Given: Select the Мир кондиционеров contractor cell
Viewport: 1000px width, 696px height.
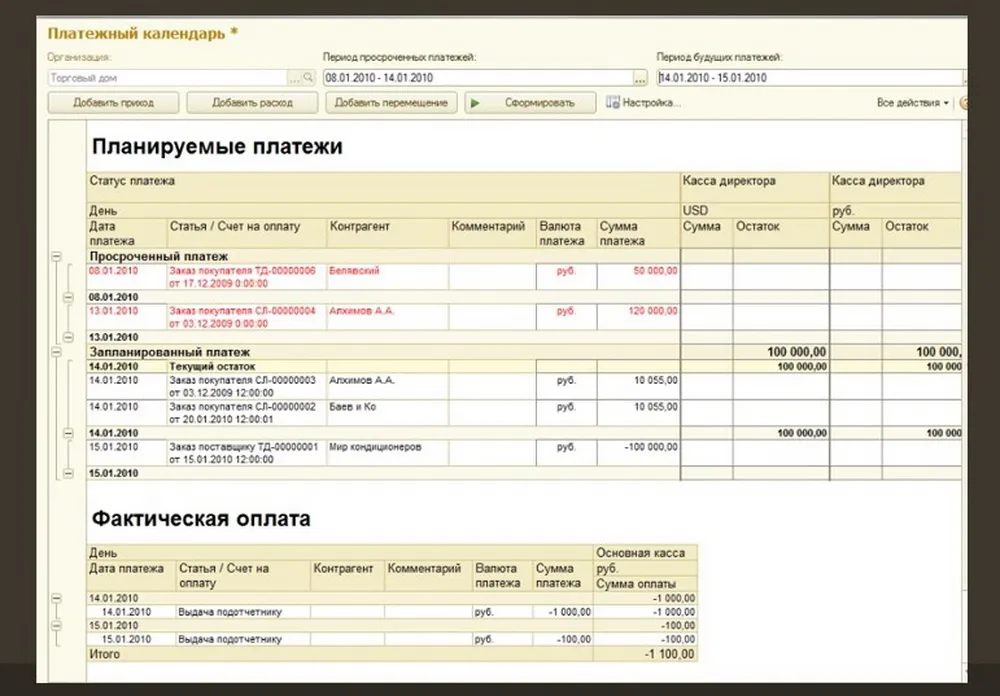Looking at the screenshot, I should [387, 452].
